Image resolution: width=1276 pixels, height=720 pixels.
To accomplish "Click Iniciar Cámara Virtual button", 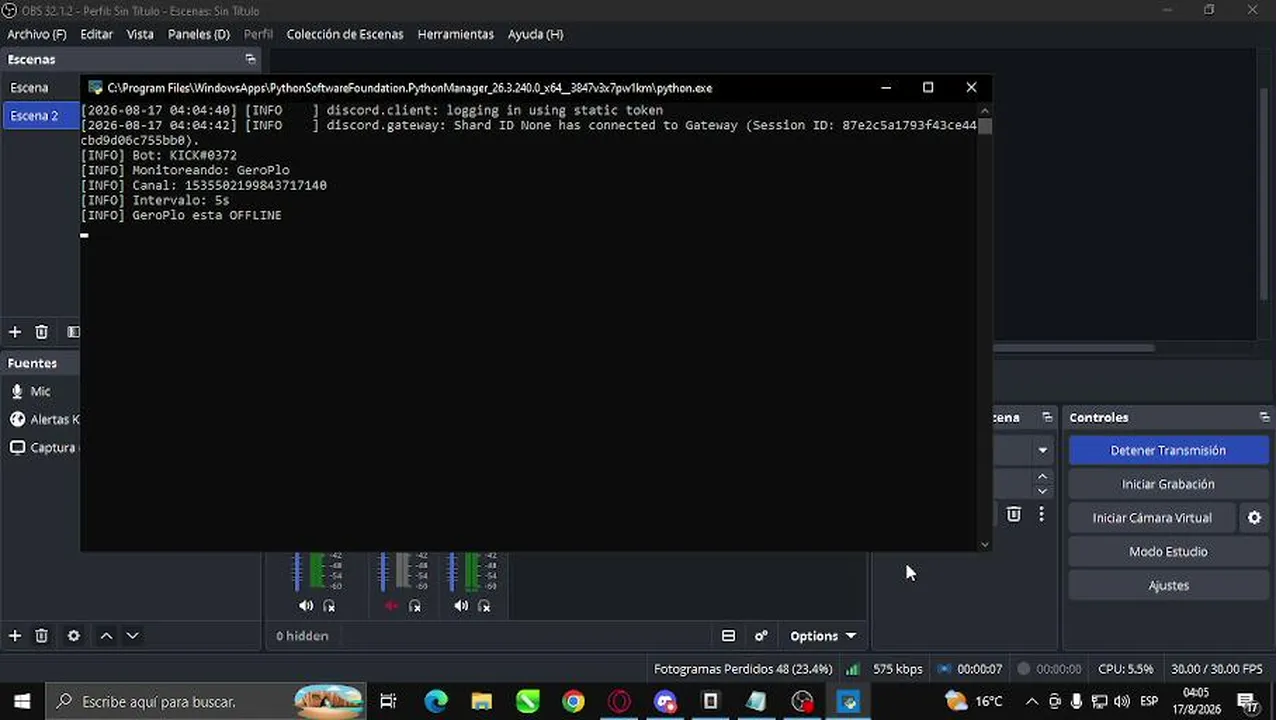I will pyautogui.click(x=1152, y=518).
